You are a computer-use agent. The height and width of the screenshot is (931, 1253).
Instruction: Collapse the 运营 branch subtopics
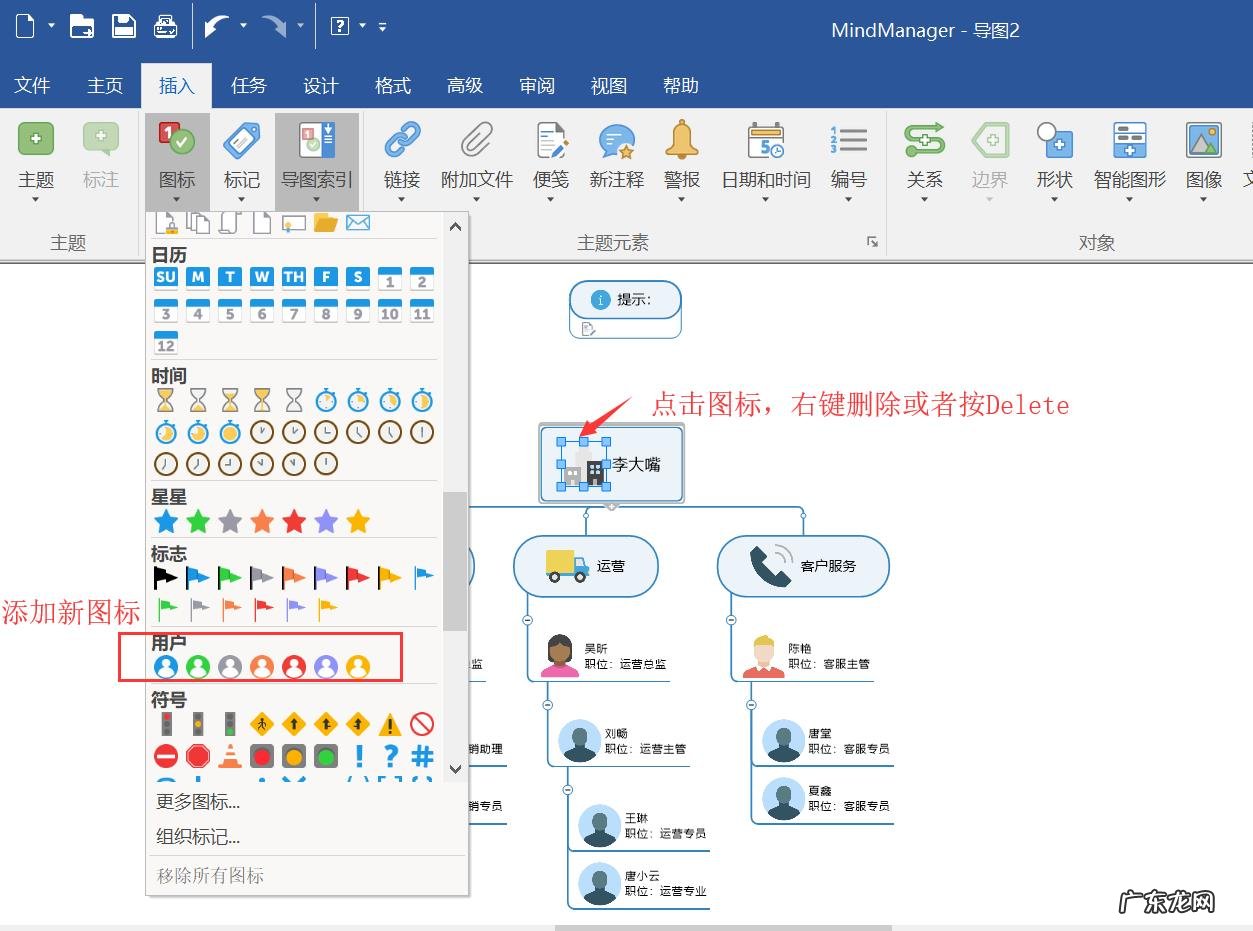[527, 620]
